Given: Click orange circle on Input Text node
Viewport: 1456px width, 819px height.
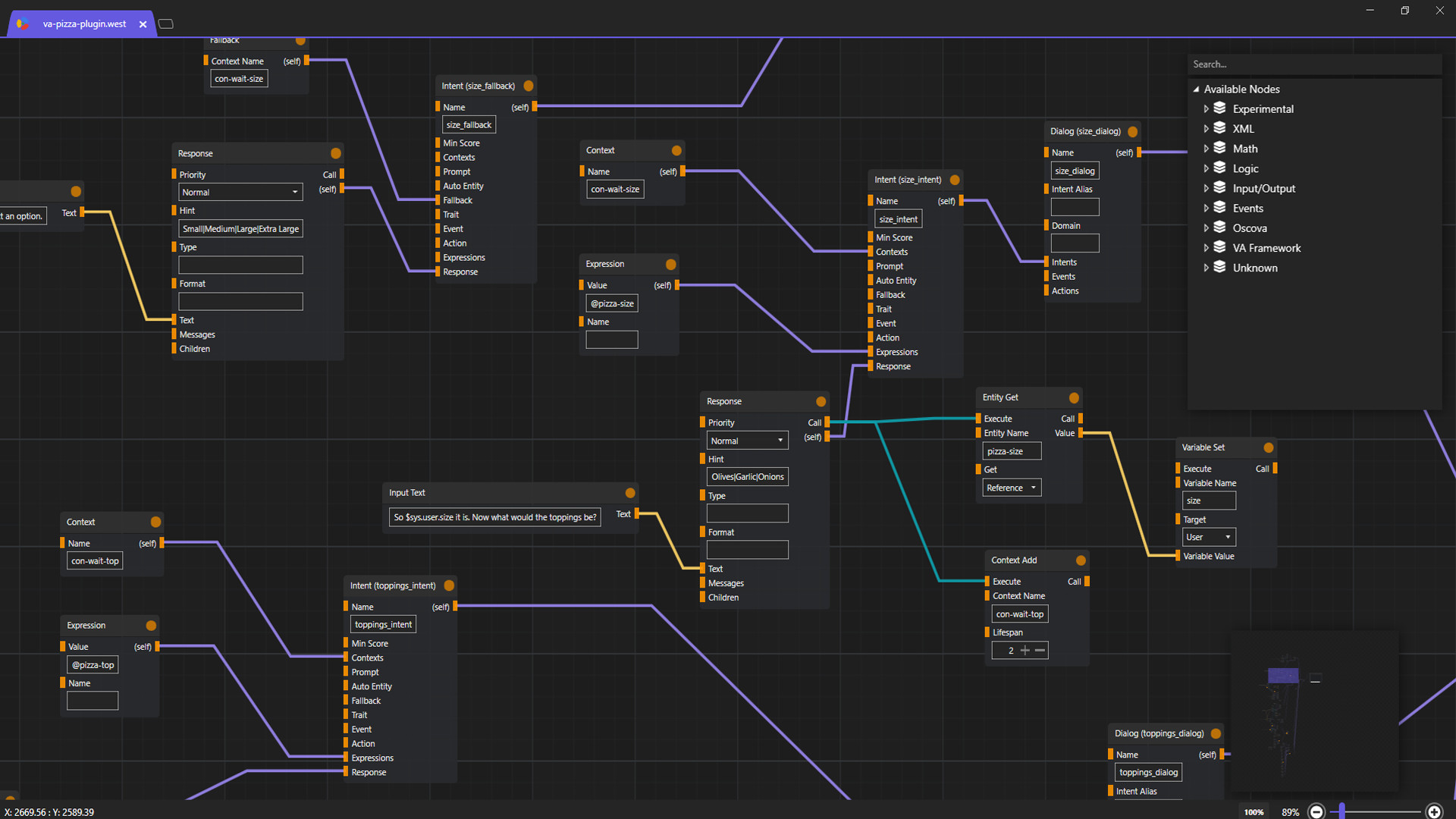Looking at the screenshot, I should point(630,493).
